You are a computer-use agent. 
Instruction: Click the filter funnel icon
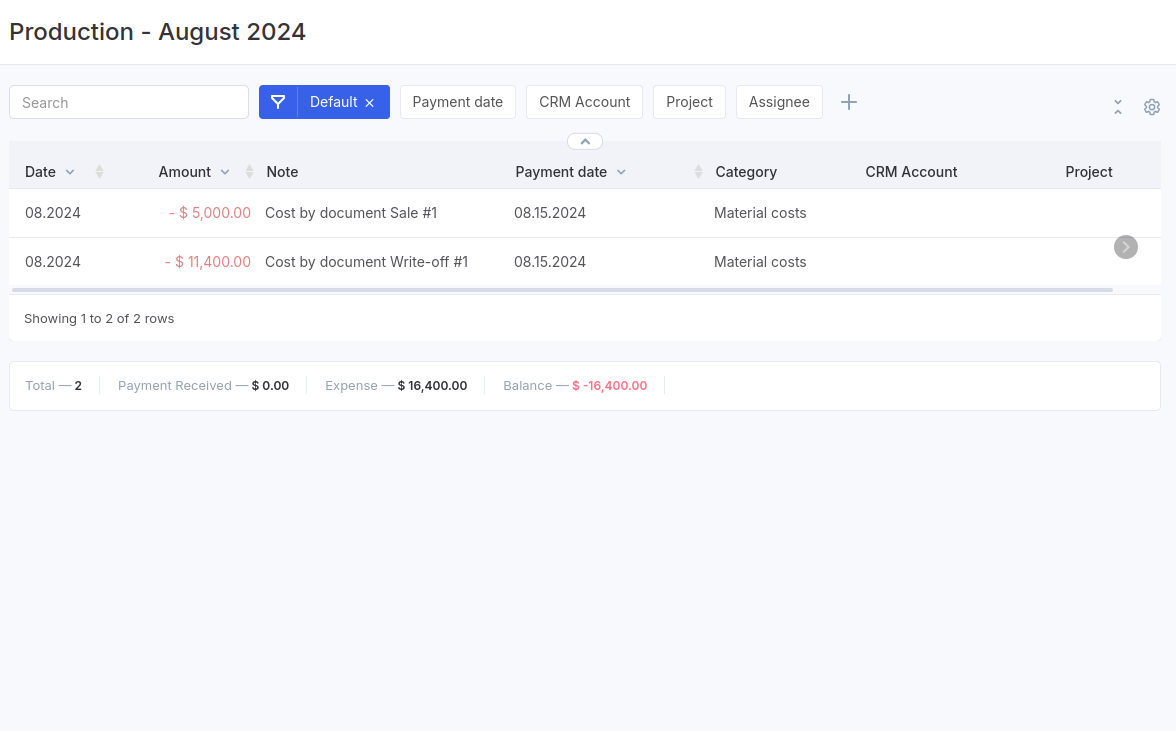coord(278,102)
